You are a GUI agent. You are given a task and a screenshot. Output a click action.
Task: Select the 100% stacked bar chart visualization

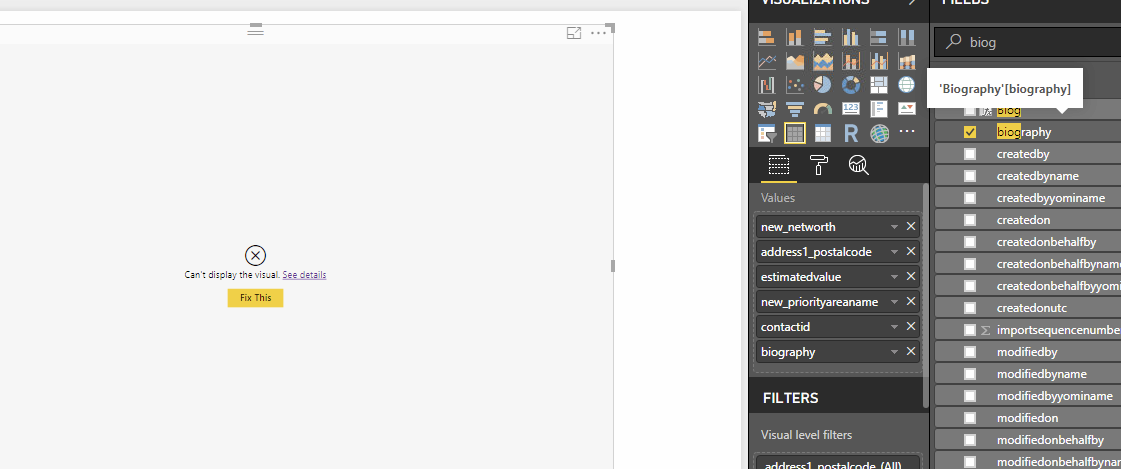tap(879, 37)
